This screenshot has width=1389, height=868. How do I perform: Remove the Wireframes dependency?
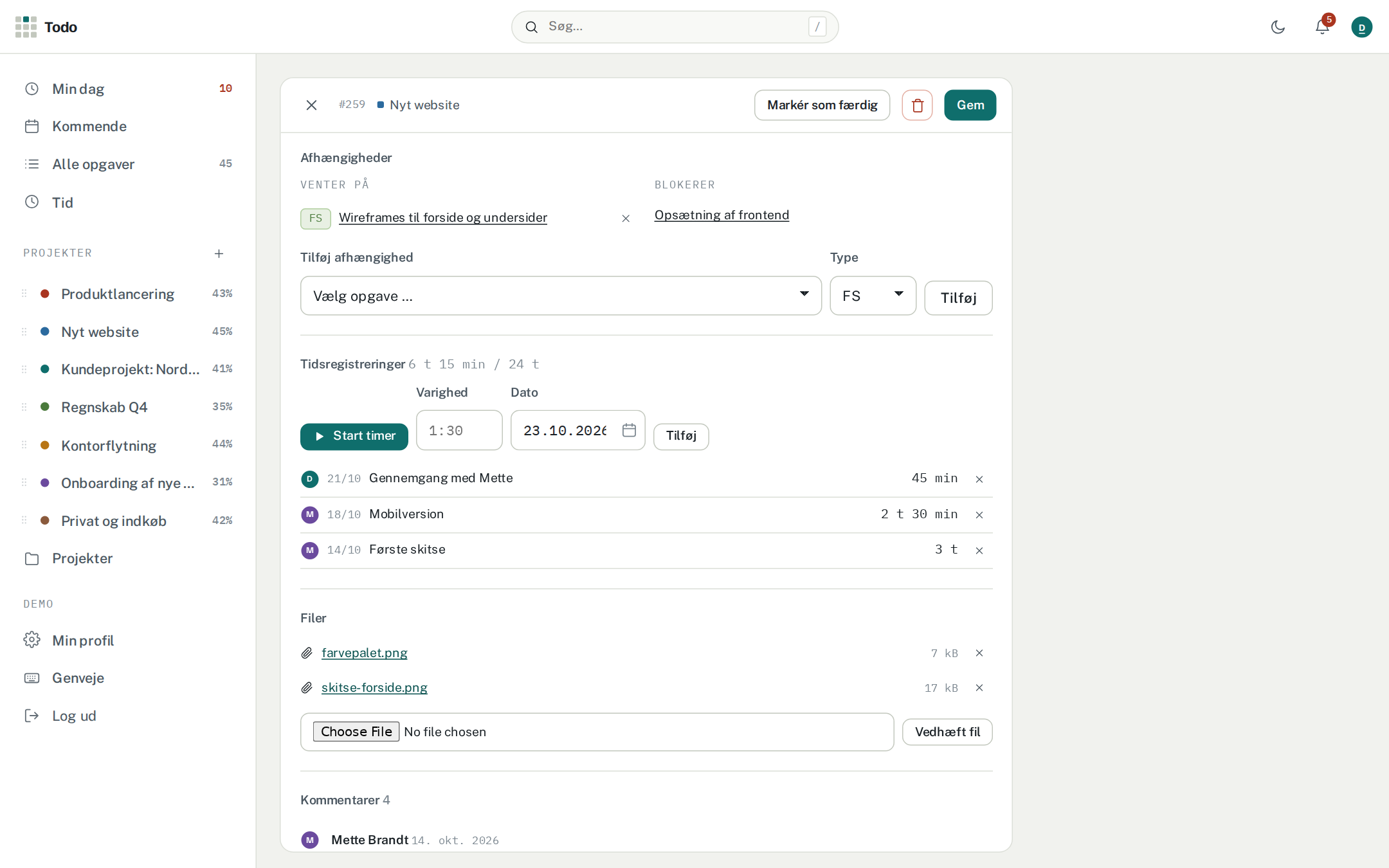coord(626,219)
